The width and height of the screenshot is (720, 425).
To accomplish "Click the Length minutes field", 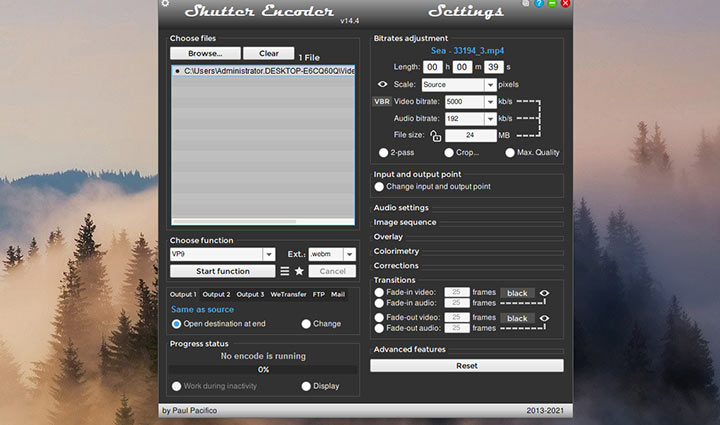I will (x=462, y=67).
